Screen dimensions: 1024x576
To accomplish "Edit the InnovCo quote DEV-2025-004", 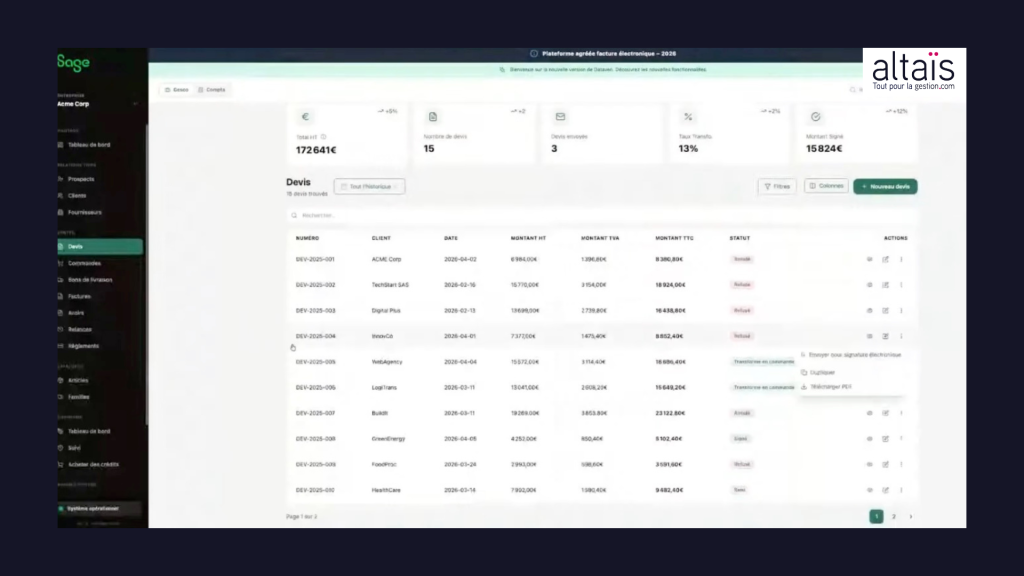I will point(886,336).
